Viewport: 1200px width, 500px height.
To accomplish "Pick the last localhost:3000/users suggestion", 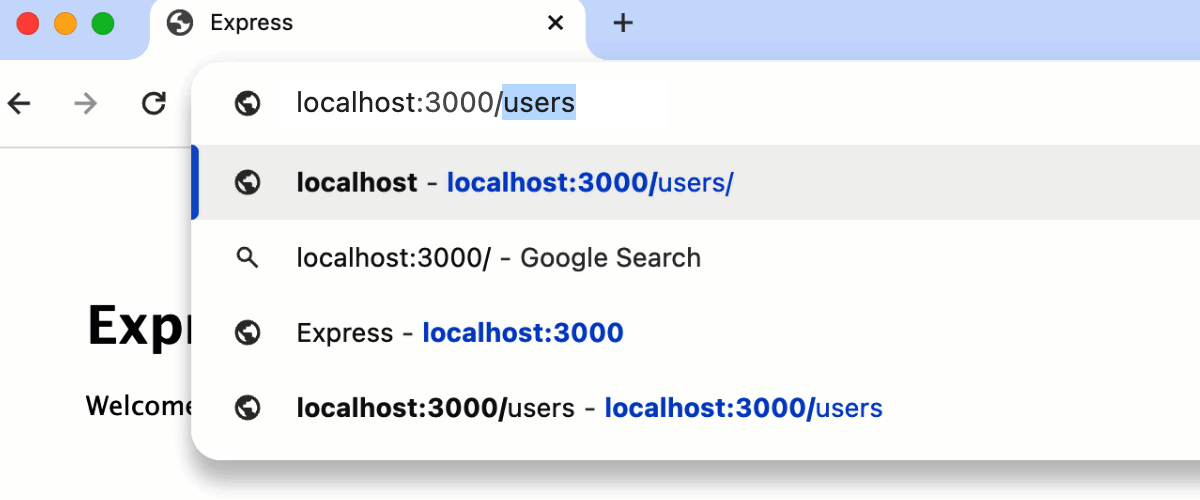I will pos(590,408).
